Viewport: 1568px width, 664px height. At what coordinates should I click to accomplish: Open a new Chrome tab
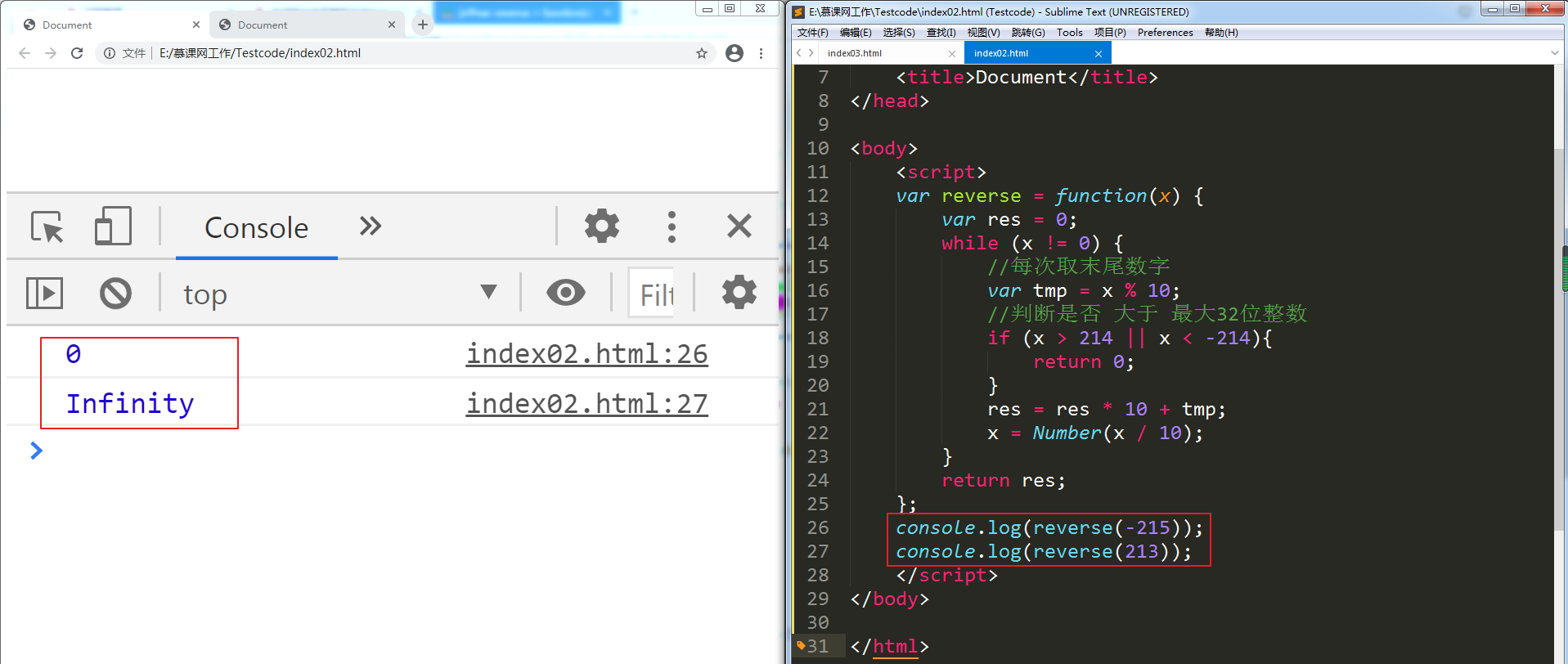(422, 25)
